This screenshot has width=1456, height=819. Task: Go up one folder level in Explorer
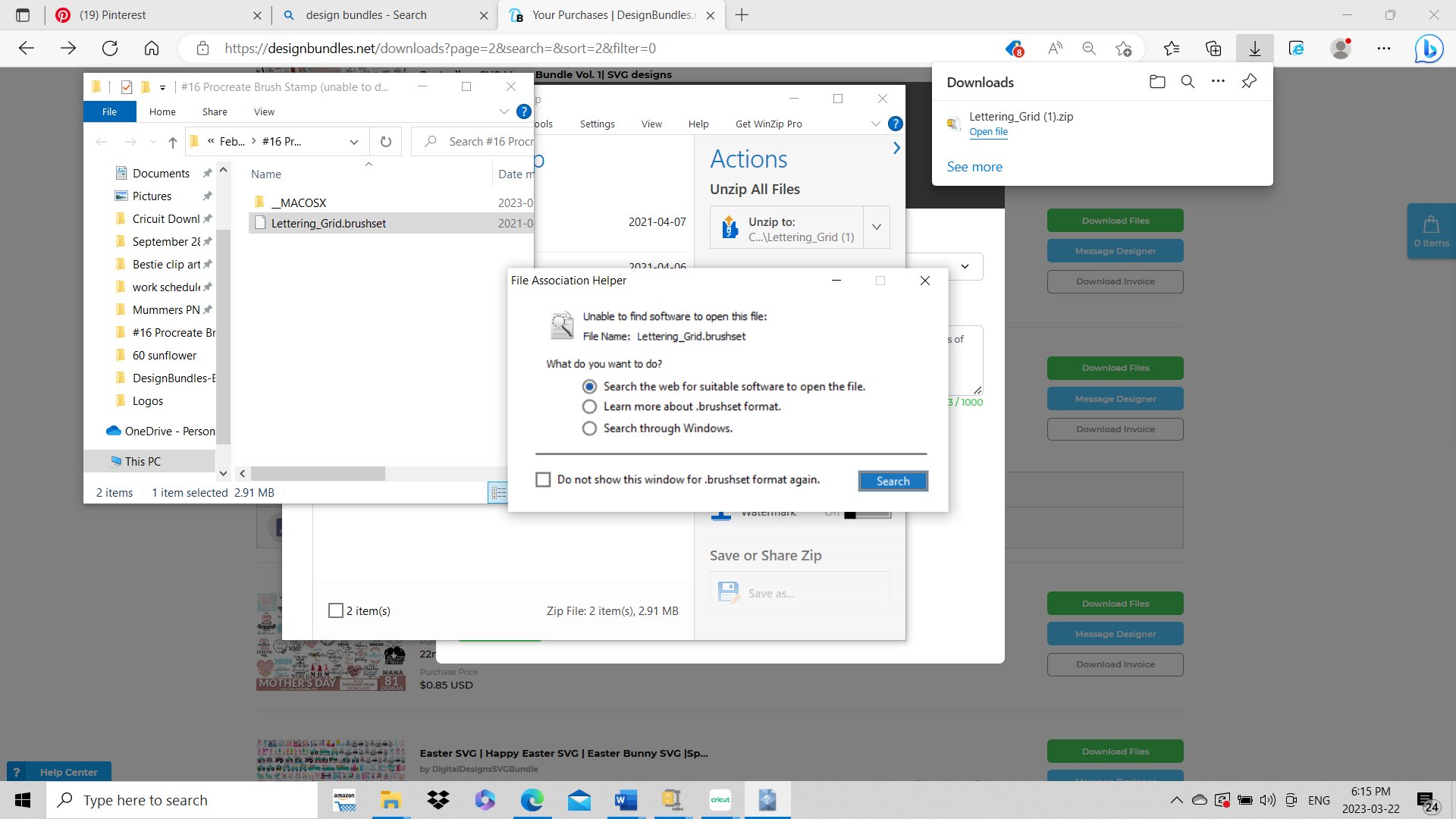click(x=173, y=142)
